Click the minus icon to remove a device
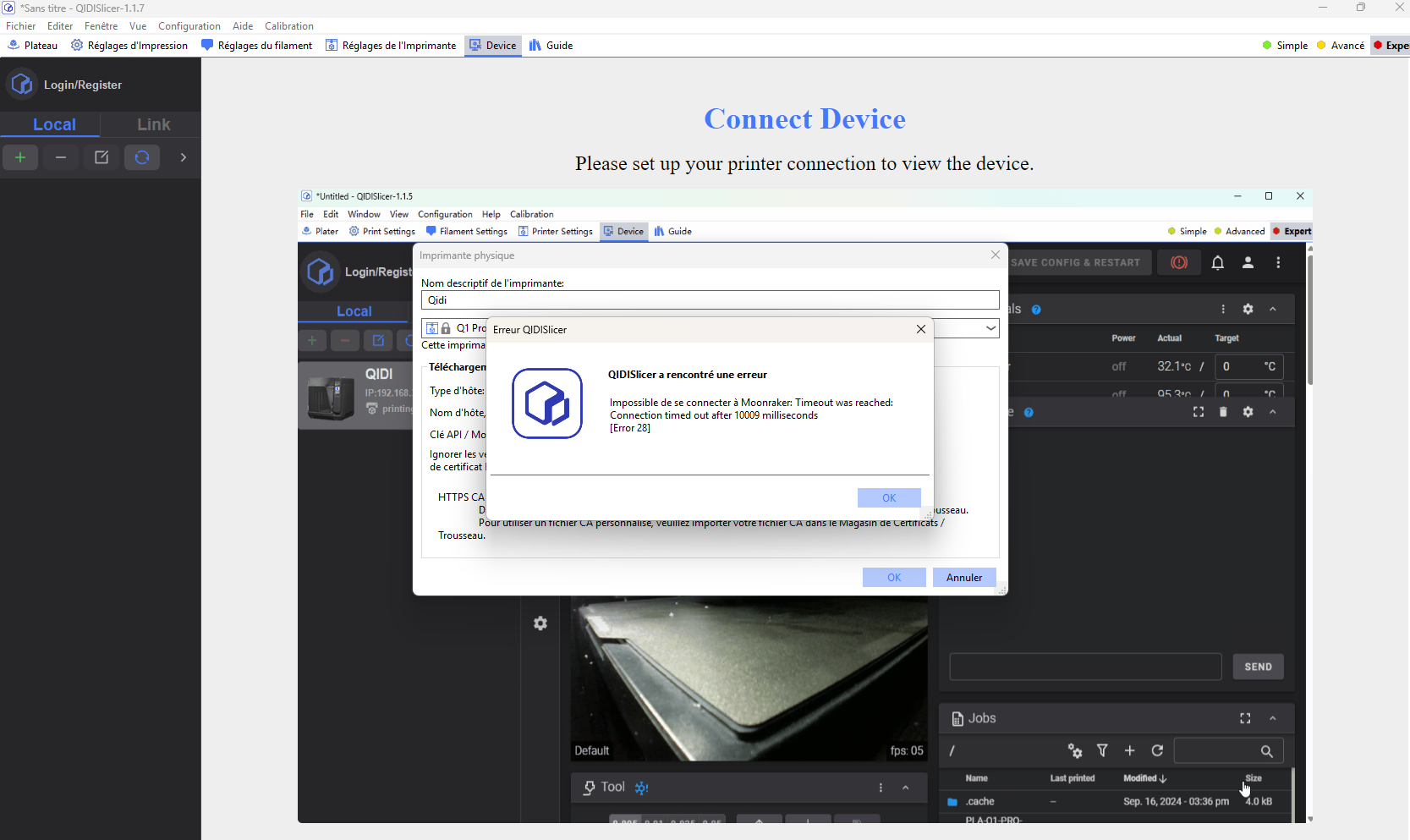Image resolution: width=1410 pixels, height=840 pixels. coord(61,157)
